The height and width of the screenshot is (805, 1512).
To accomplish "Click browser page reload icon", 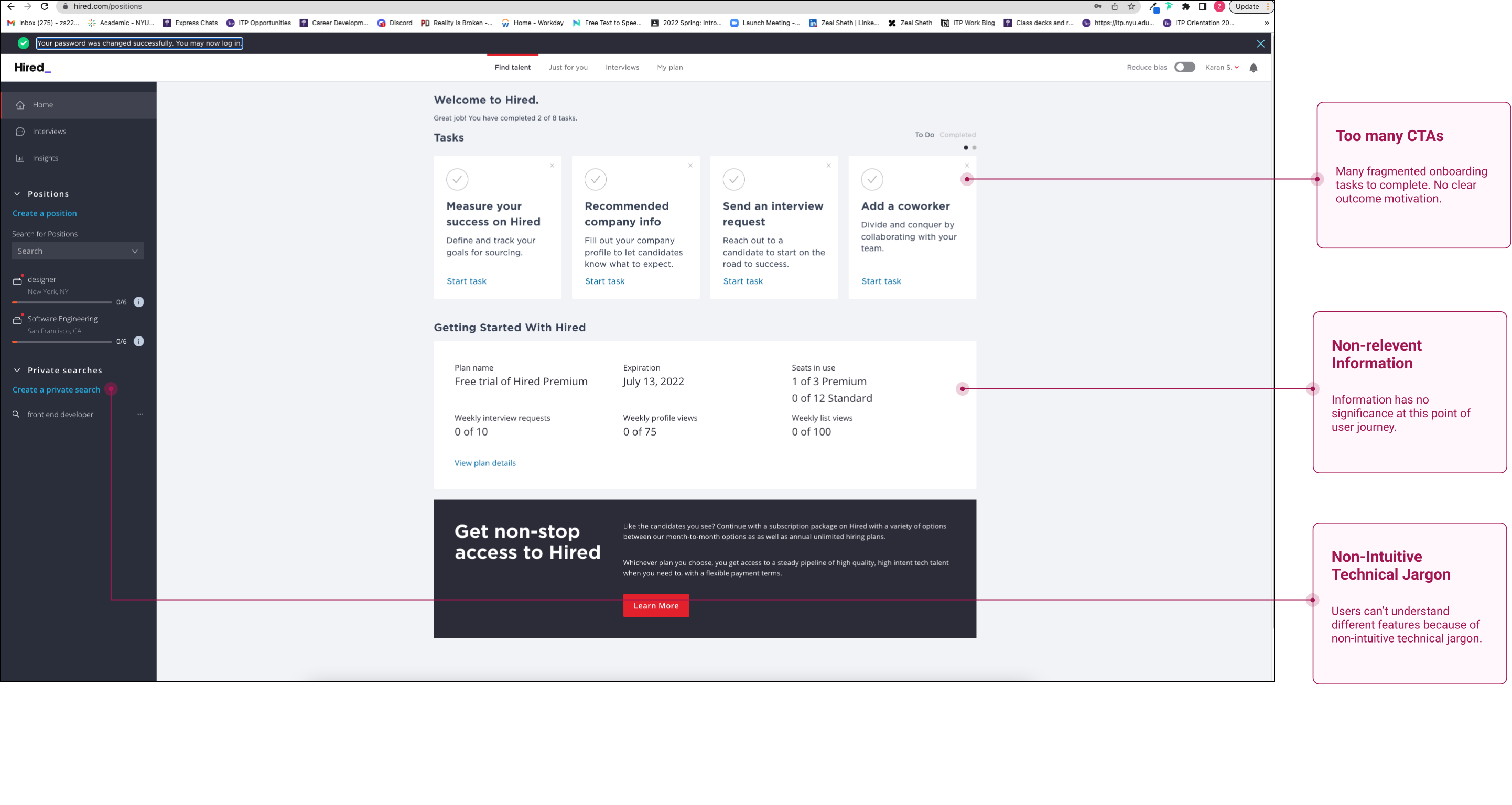I will pyautogui.click(x=45, y=6).
